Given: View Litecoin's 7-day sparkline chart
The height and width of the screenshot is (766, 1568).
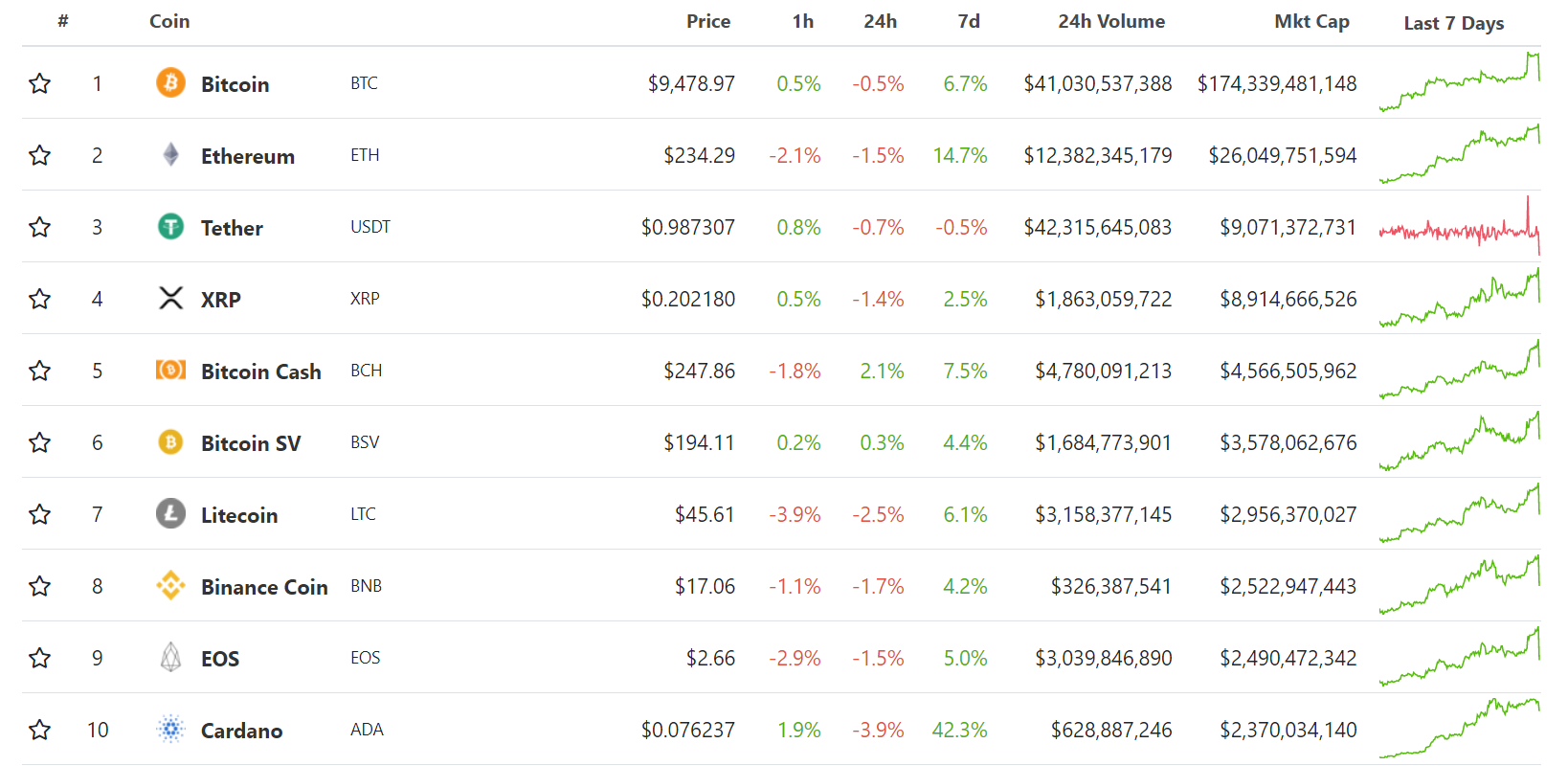Looking at the screenshot, I should (x=1460, y=513).
